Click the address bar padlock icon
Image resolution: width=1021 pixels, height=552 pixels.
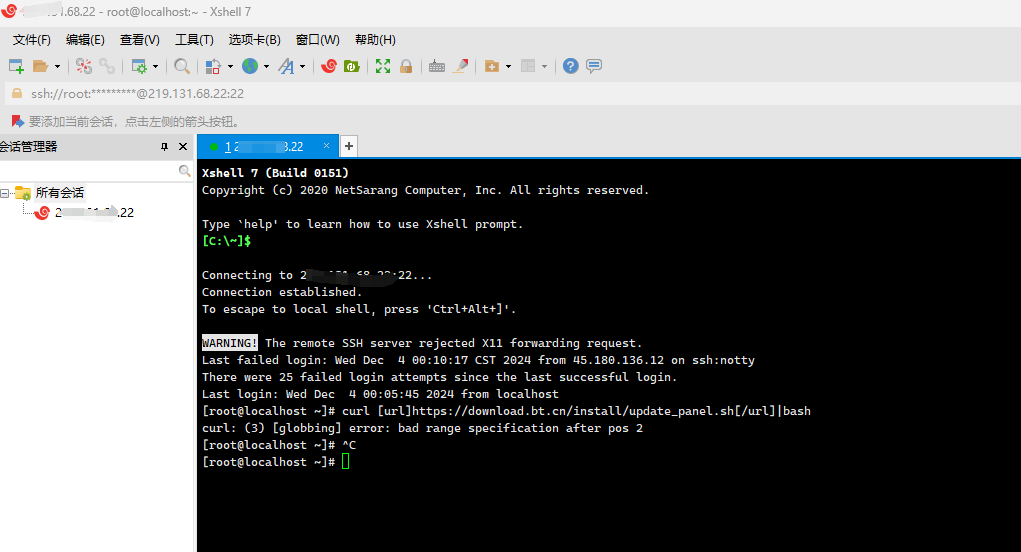(17, 94)
